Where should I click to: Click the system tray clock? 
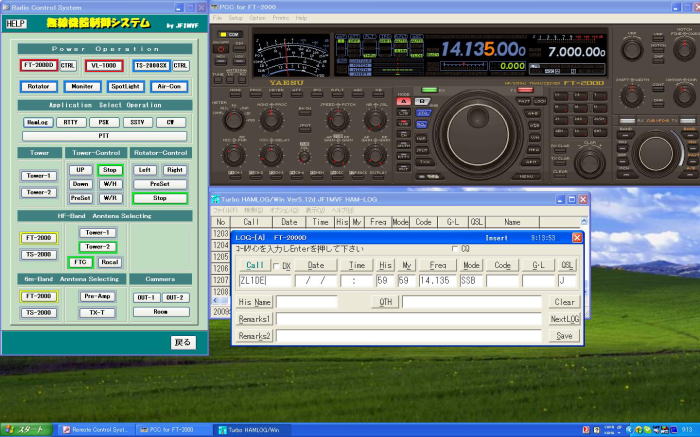(x=687, y=430)
